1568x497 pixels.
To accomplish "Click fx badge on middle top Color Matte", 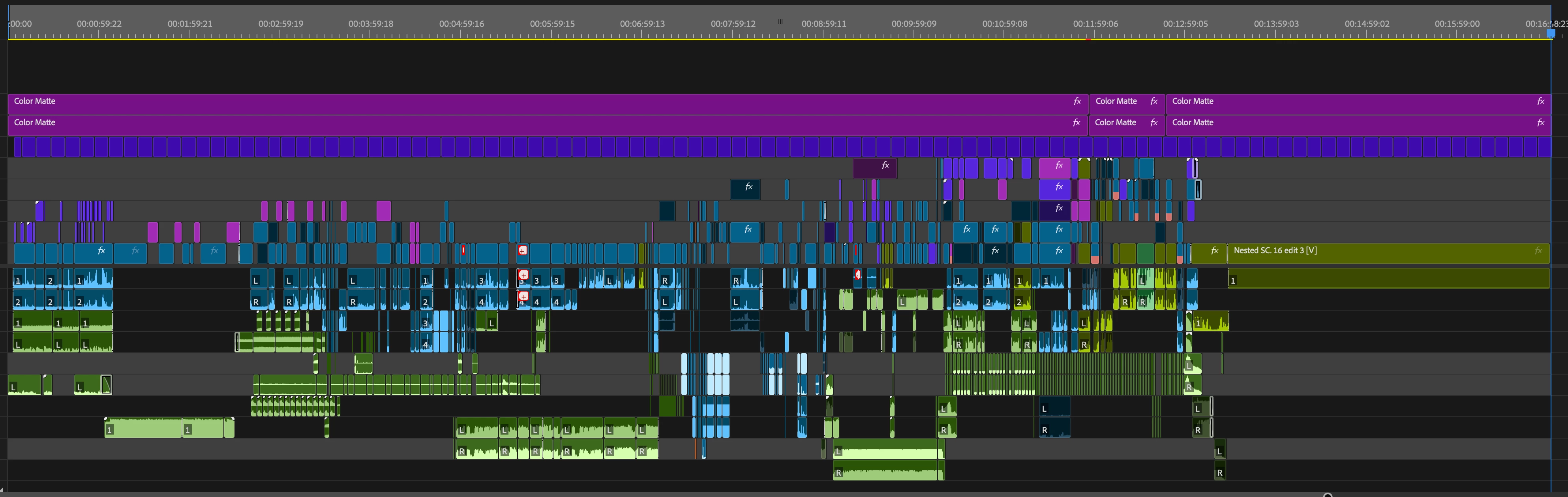I will [1153, 101].
